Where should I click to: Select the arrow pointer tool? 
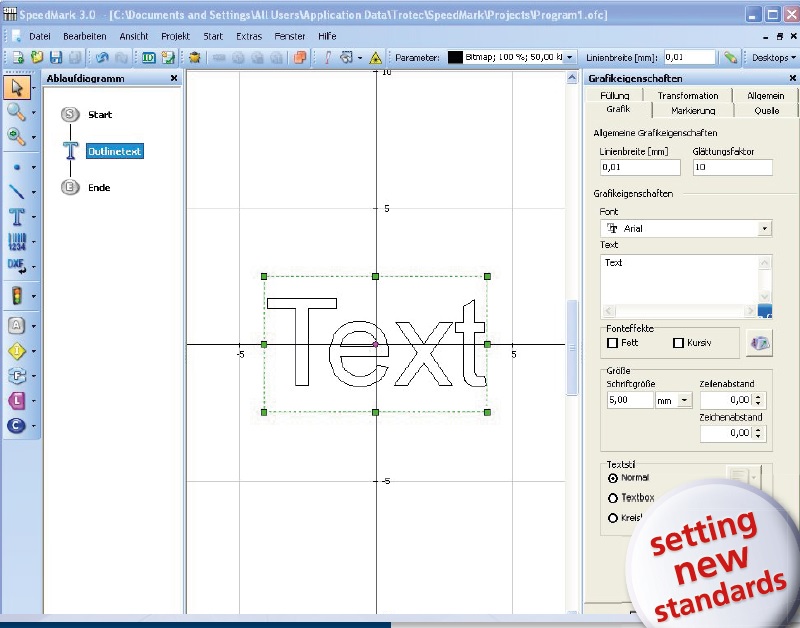(x=16, y=88)
